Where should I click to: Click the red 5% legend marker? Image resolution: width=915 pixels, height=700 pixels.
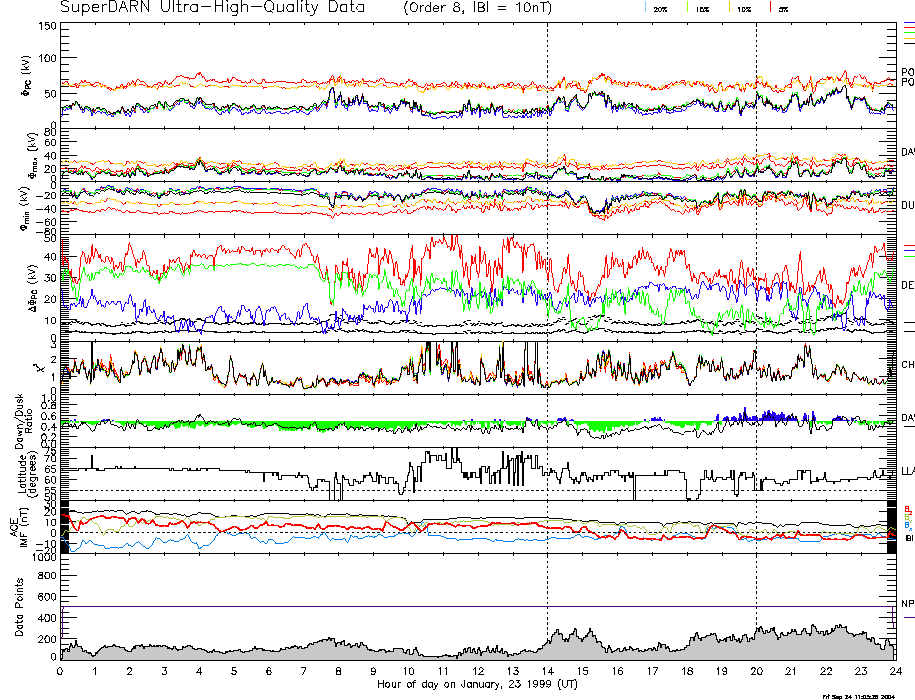coord(772,8)
